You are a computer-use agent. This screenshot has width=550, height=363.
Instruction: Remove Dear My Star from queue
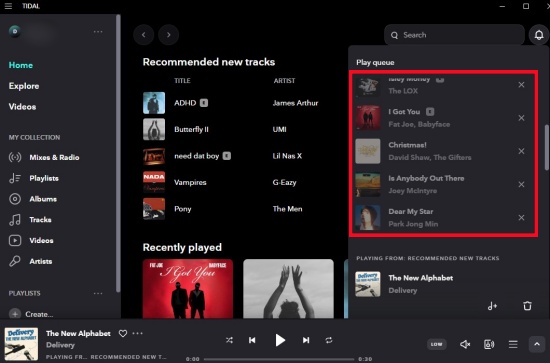[x=521, y=217]
